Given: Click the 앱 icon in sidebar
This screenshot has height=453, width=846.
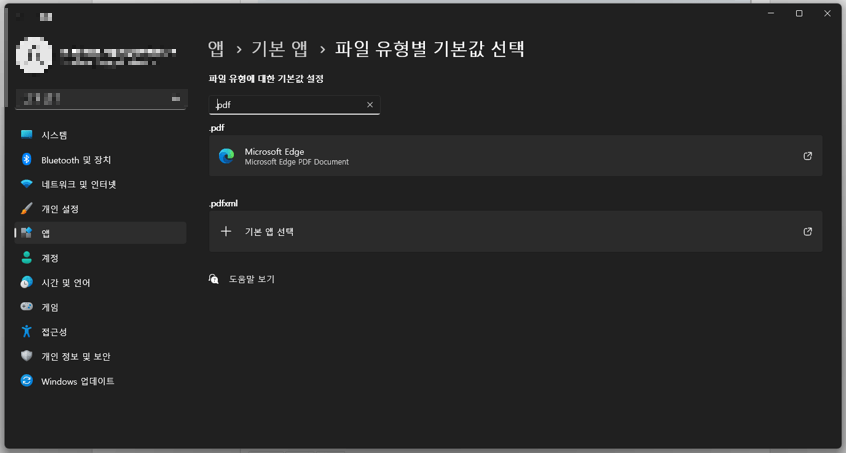Looking at the screenshot, I should tap(26, 233).
